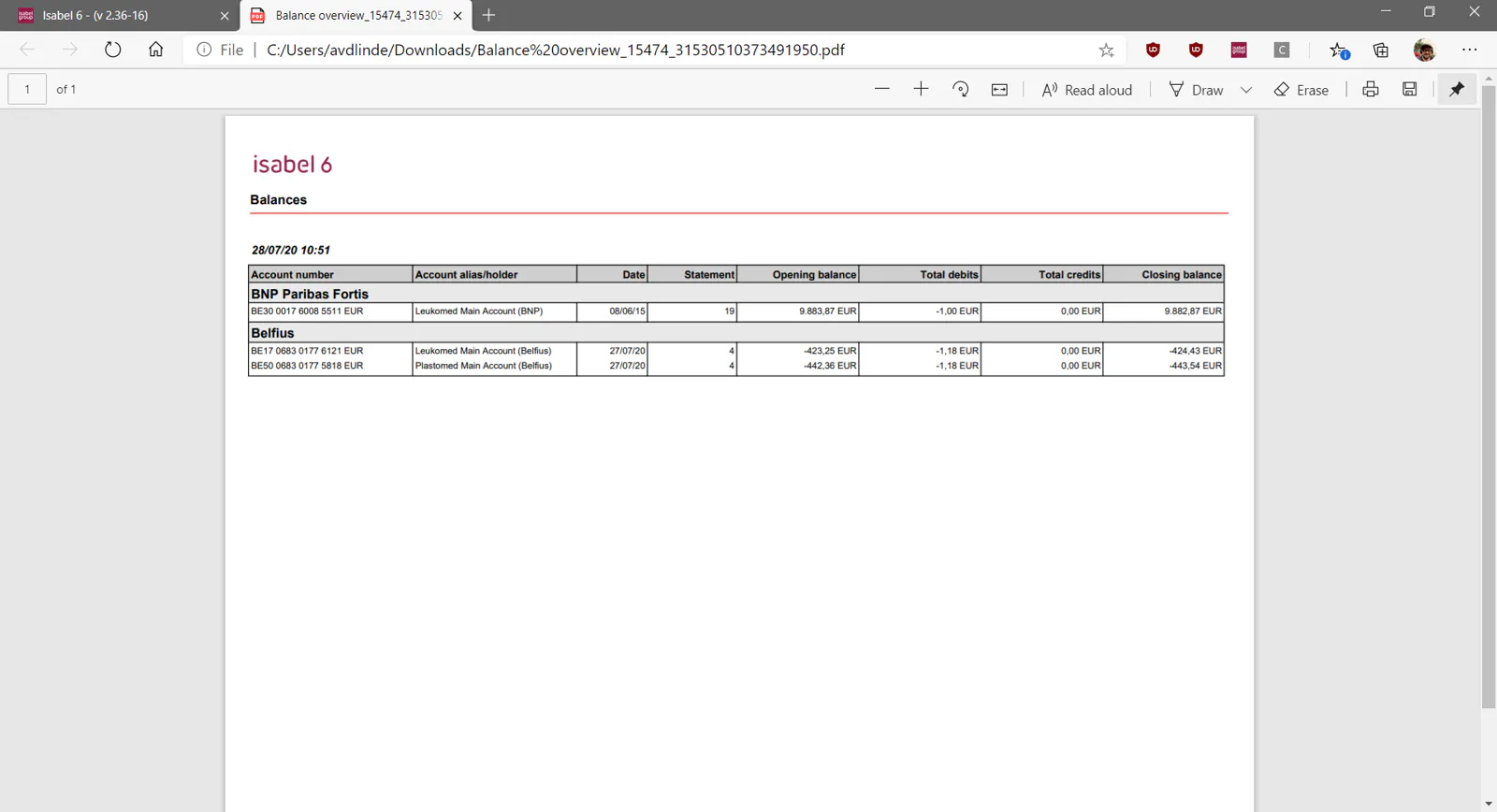
Task: Open the second red shield extension
Action: (1196, 51)
